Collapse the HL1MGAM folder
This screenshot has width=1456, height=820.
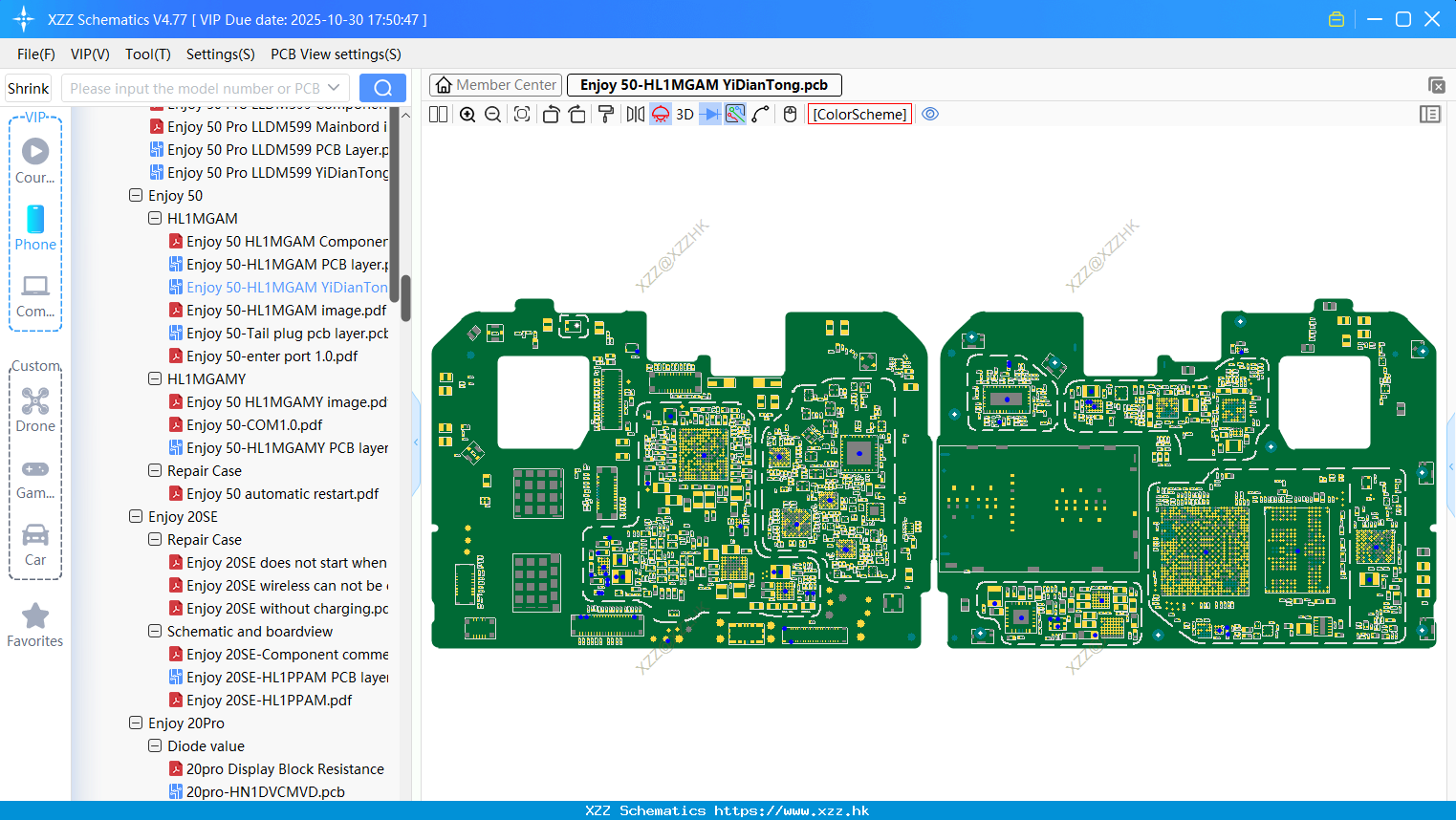click(x=155, y=218)
